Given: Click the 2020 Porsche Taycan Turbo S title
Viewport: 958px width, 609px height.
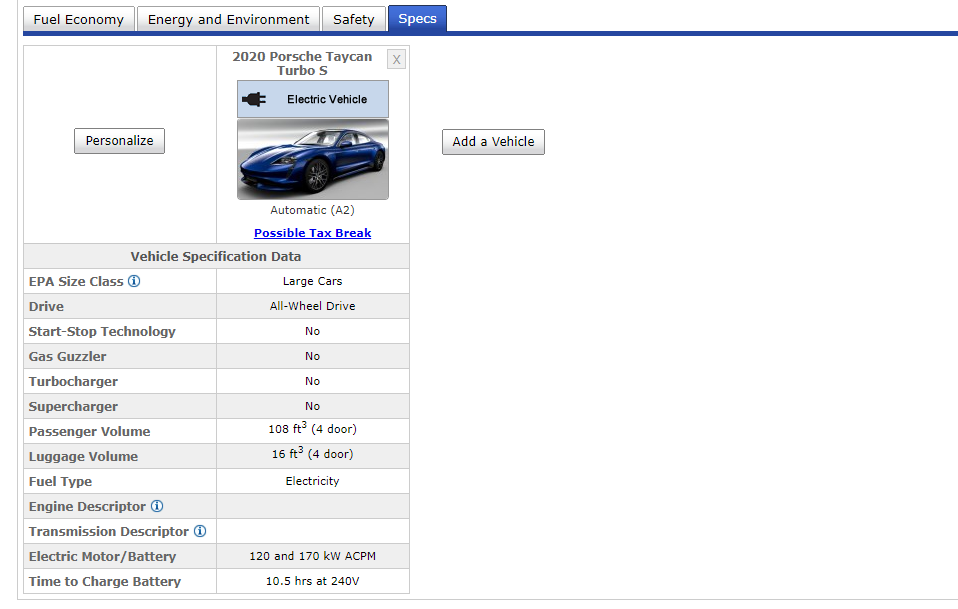Looking at the screenshot, I should point(302,63).
